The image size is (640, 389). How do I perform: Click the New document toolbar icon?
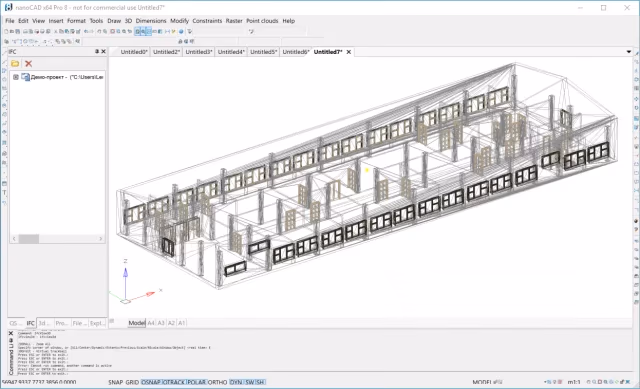(6, 31)
